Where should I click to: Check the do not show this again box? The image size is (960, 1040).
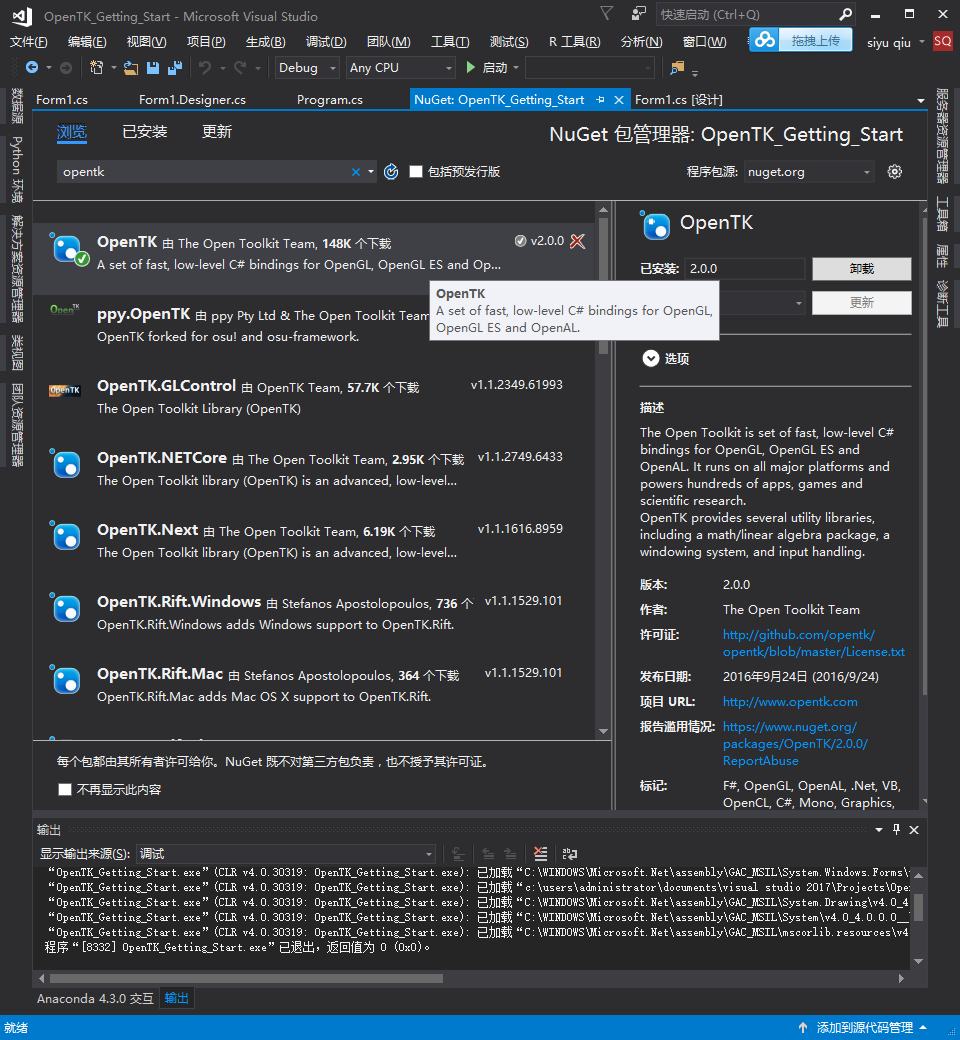(x=65, y=789)
